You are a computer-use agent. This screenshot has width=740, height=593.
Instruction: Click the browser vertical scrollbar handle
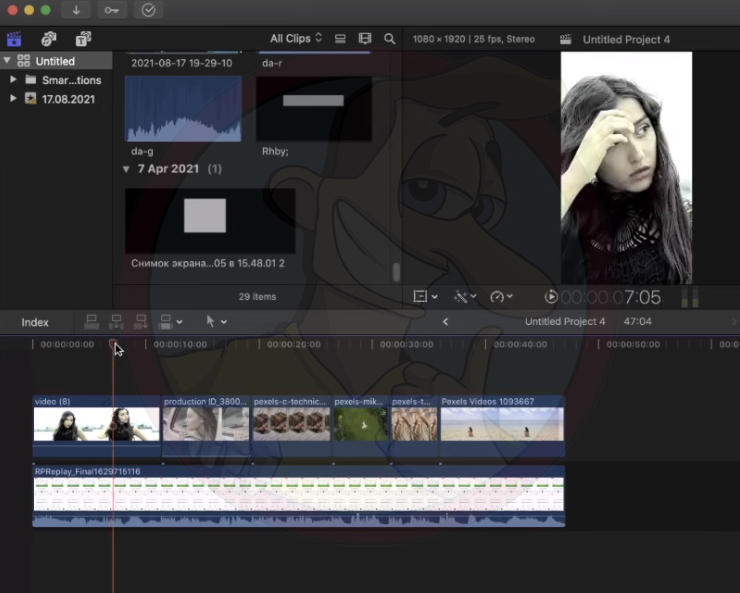[x=396, y=272]
